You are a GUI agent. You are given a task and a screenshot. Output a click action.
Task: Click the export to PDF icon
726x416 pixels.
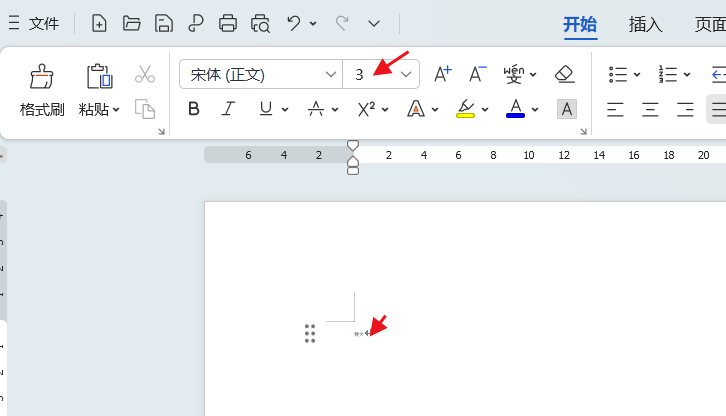[x=196, y=23]
